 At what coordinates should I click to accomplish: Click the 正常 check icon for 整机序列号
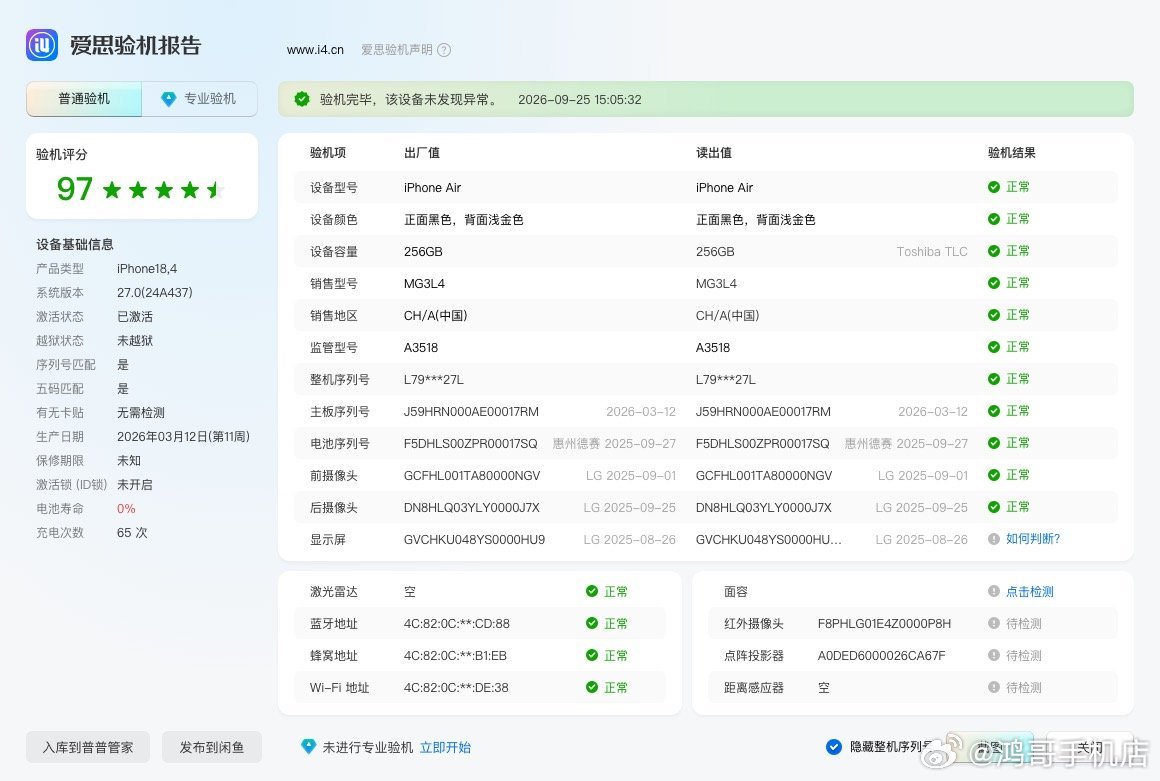[994, 379]
